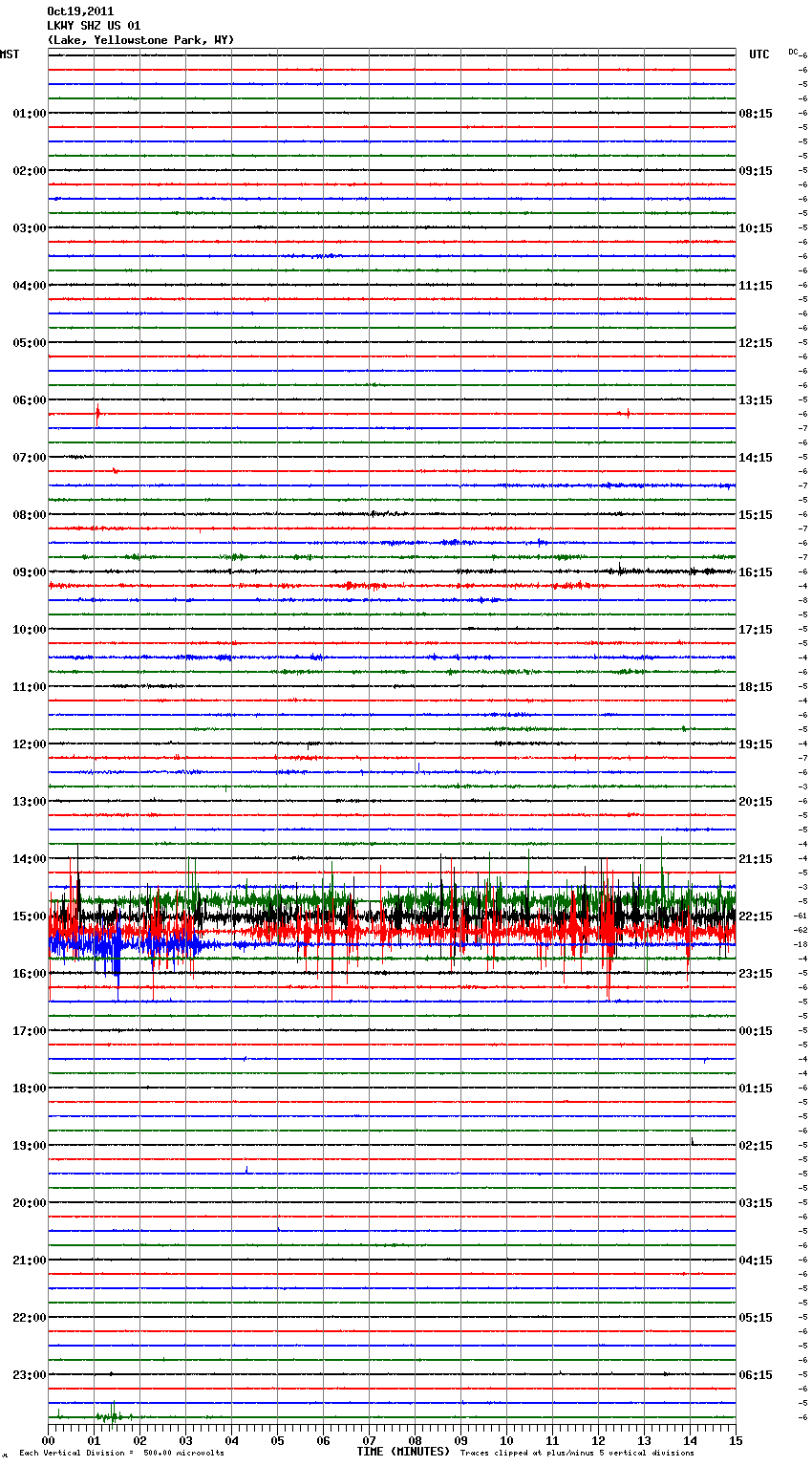
Task: Click the "08:15" UTC time label
Action: tap(756, 114)
